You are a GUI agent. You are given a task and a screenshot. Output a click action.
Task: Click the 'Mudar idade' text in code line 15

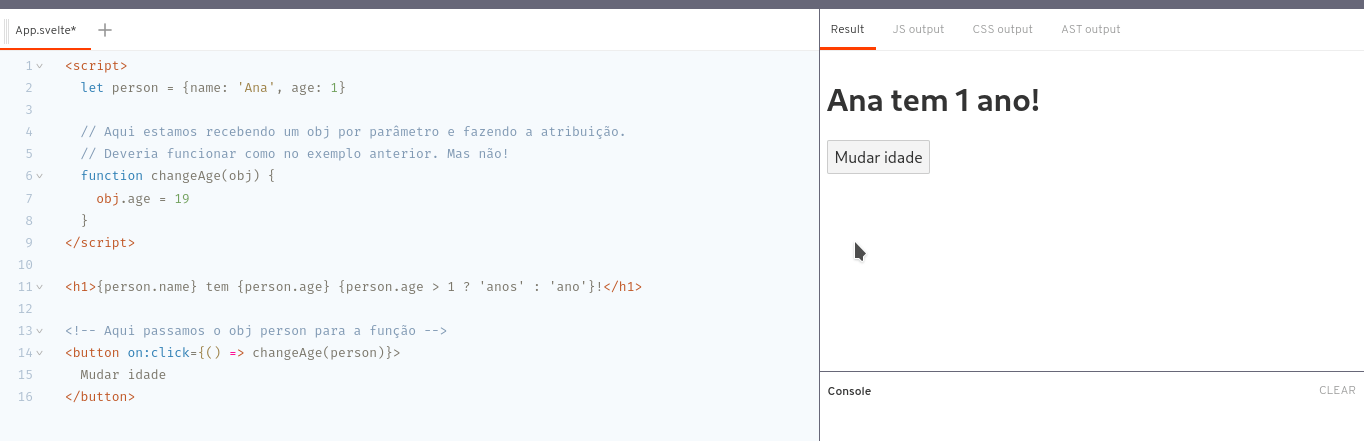click(123, 375)
